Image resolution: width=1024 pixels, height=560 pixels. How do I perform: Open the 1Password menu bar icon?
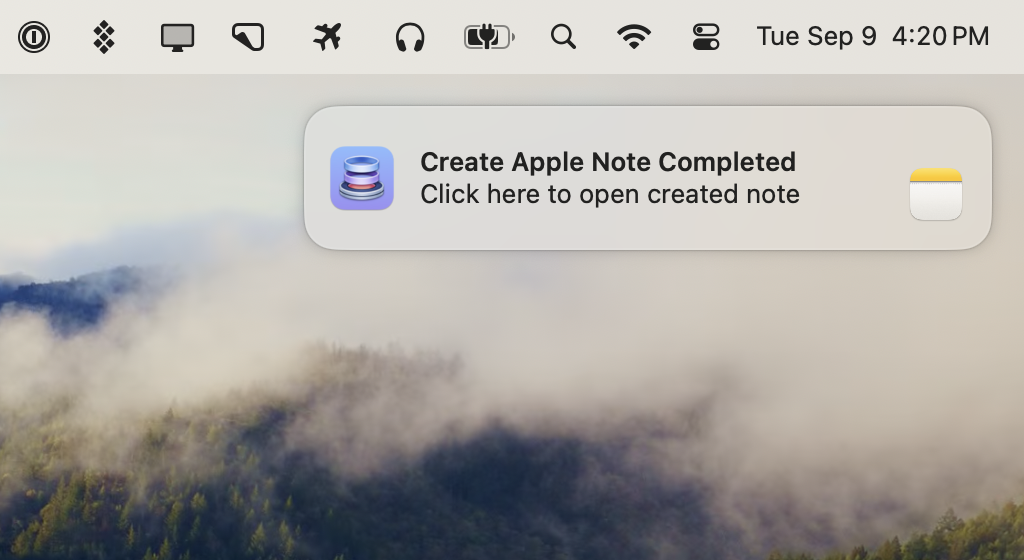pyautogui.click(x=34, y=37)
